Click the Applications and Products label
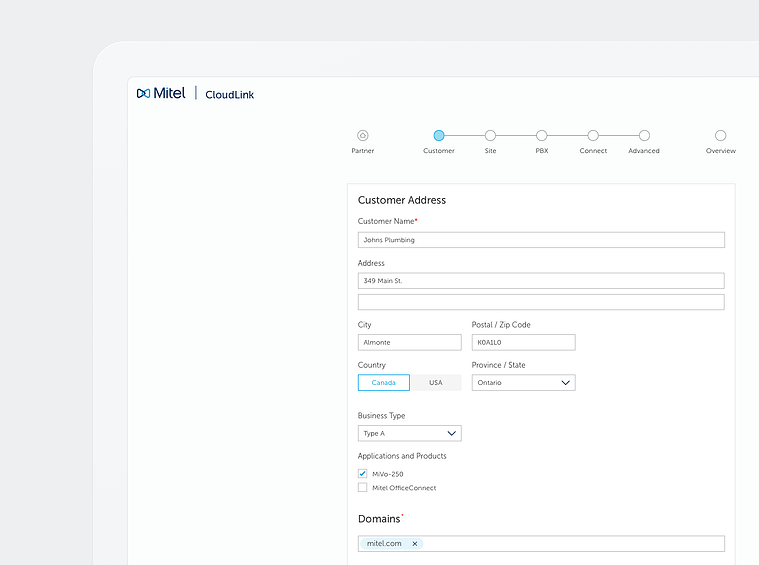Viewport: 759px width, 565px height. click(402, 456)
